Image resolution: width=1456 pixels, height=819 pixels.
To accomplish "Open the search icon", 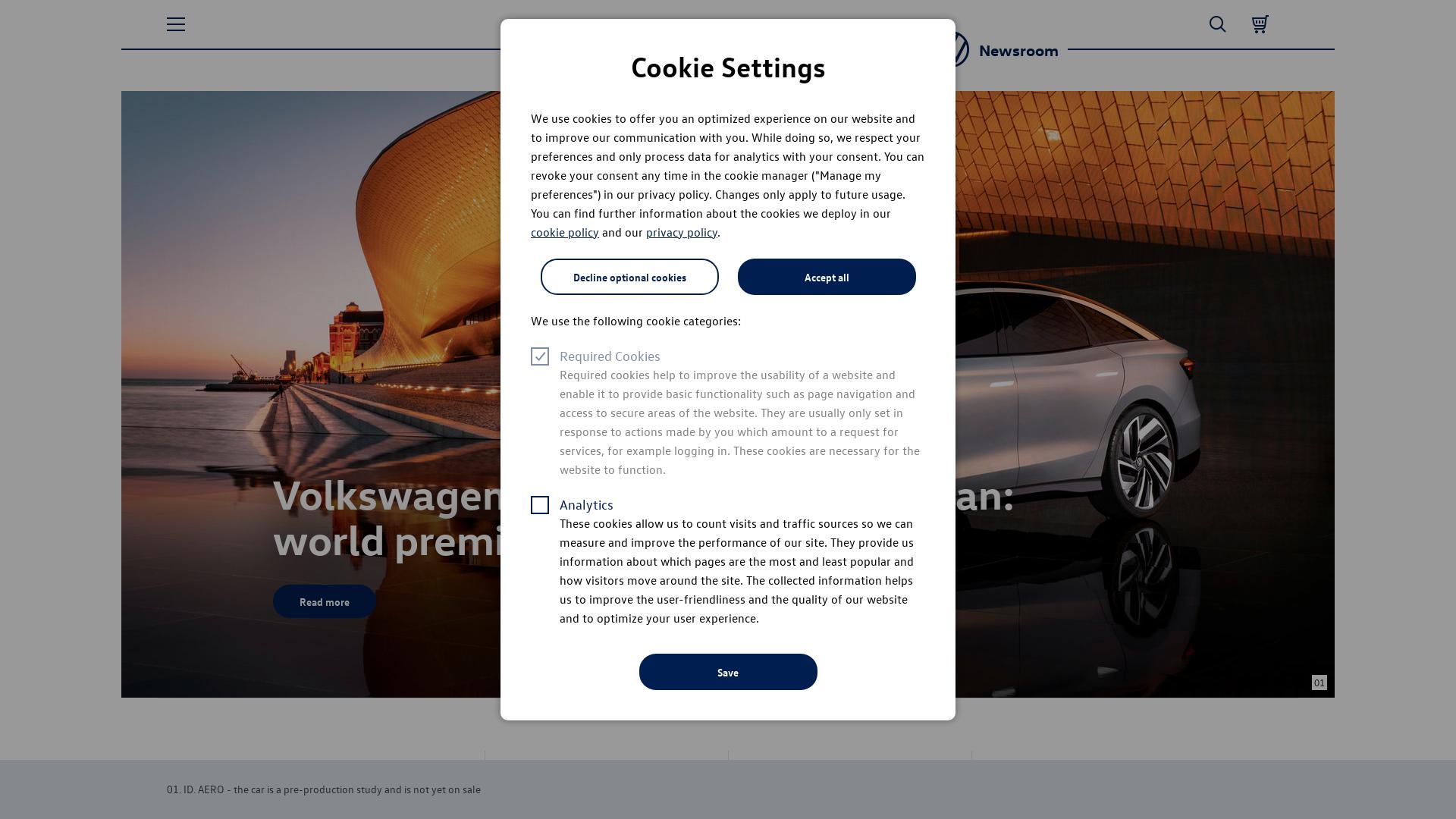I will 1218,24.
